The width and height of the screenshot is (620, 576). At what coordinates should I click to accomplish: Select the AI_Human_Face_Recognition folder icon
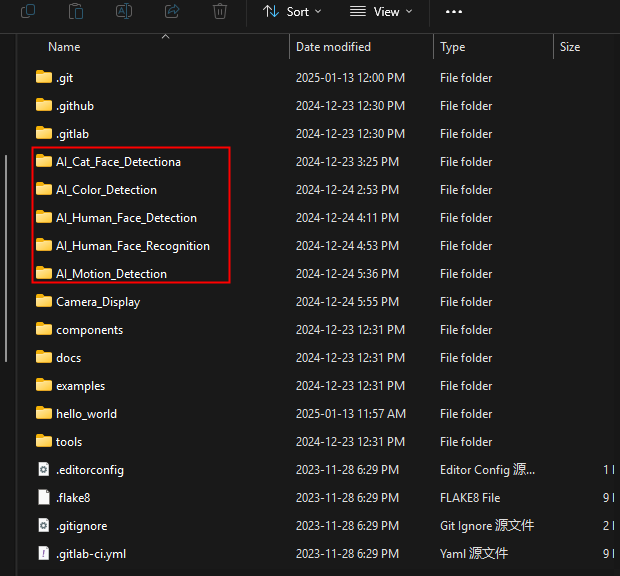(x=44, y=245)
